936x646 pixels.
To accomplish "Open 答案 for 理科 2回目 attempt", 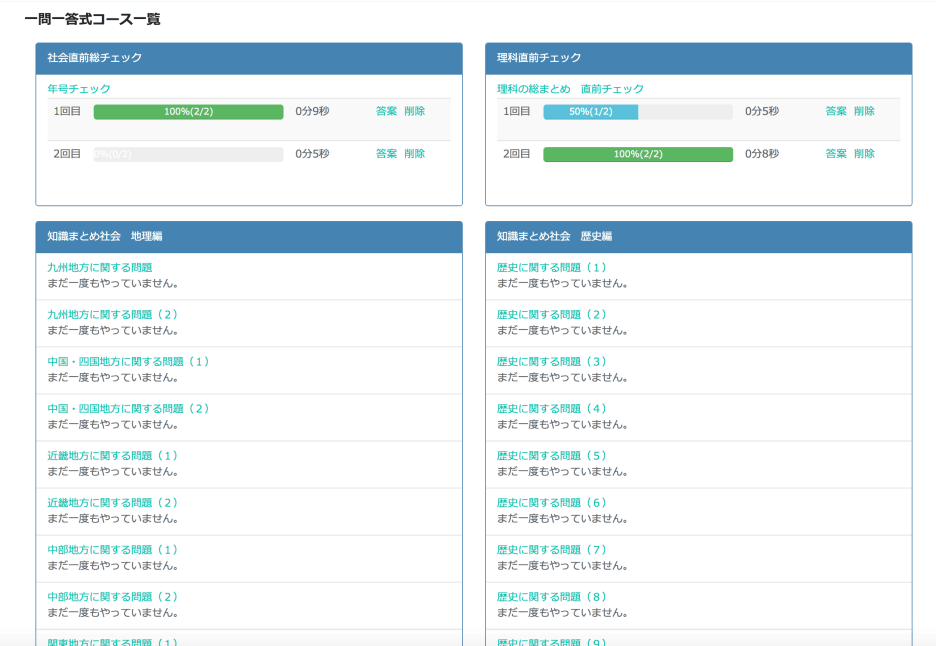I will (x=836, y=153).
